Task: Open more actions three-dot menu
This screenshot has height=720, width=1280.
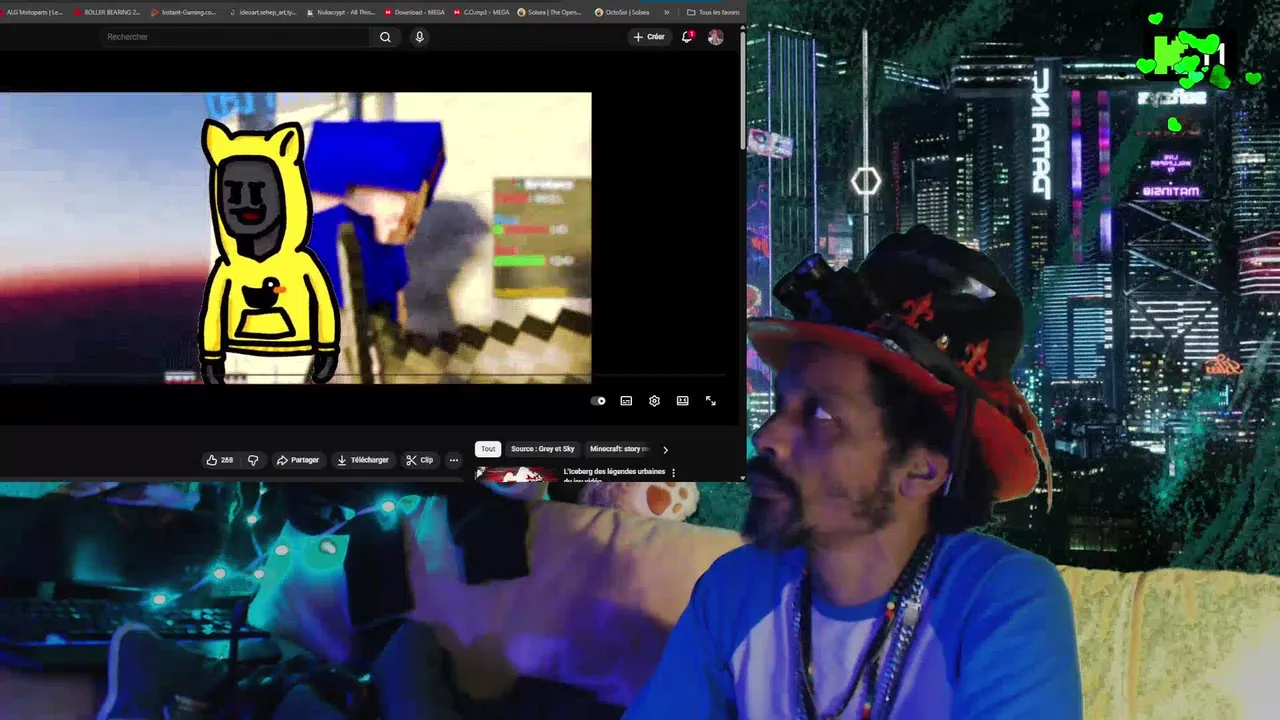Action: coord(453,460)
